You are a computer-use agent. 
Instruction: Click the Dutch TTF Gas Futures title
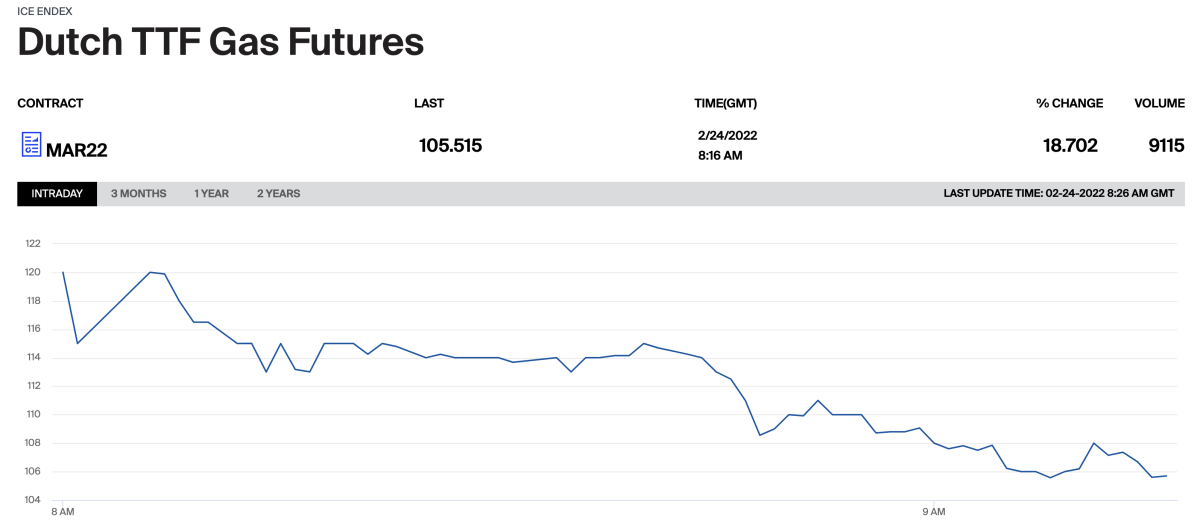221,42
